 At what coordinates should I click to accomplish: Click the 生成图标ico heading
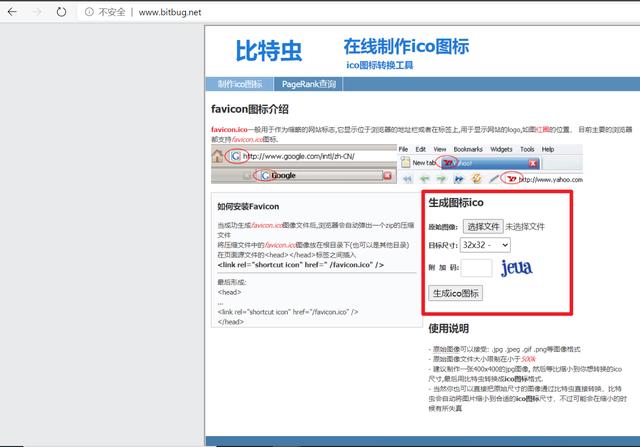456,202
